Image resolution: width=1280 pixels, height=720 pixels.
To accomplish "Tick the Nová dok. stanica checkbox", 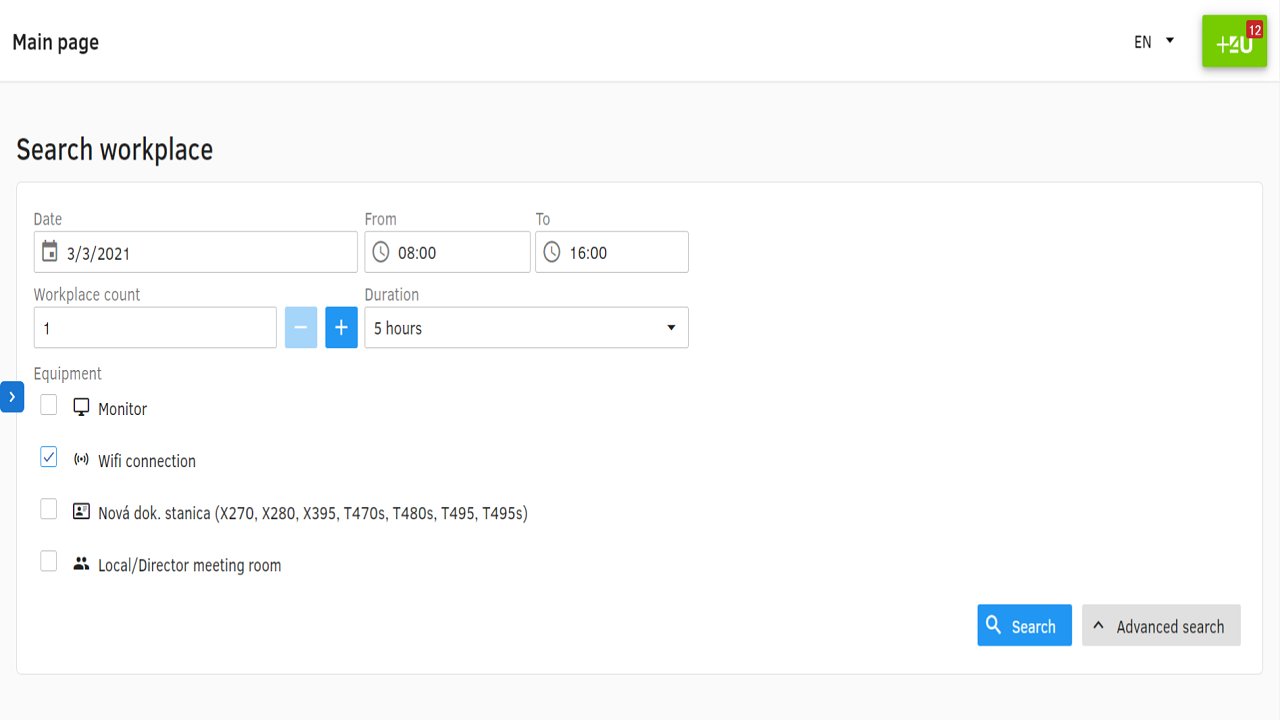I will coord(49,509).
